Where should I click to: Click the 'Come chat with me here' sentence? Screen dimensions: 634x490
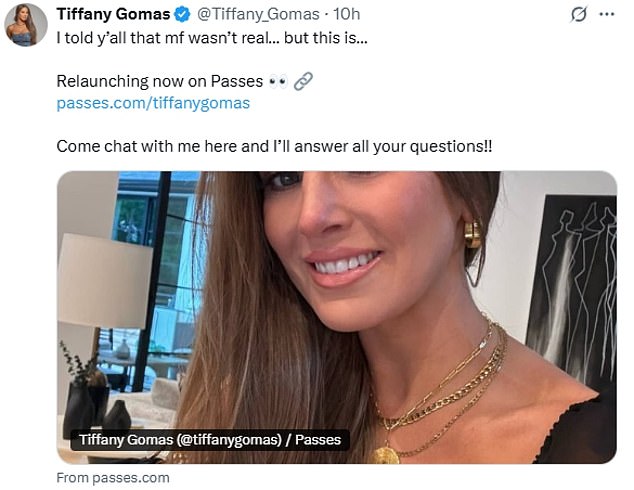(274, 146)
